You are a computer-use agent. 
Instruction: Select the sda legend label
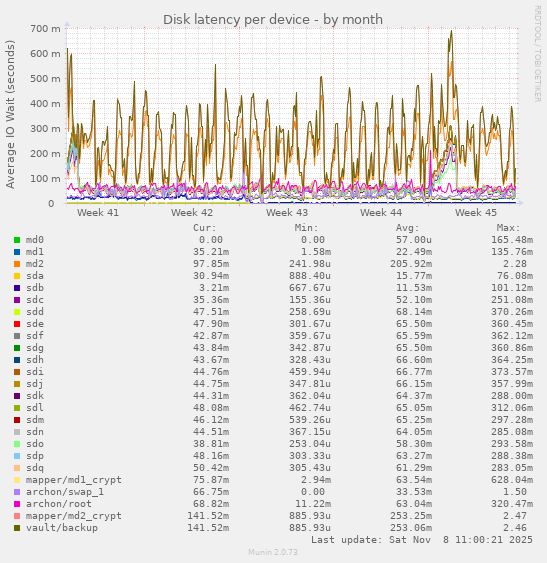35,276
